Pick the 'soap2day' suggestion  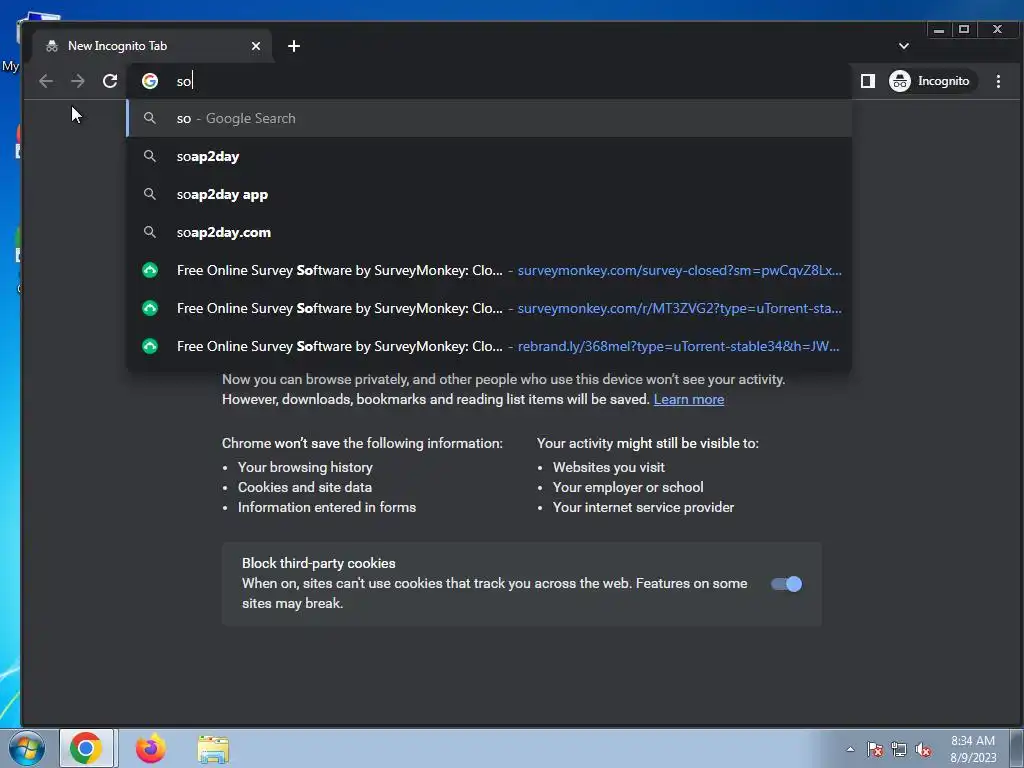click(x=489, y=156)
